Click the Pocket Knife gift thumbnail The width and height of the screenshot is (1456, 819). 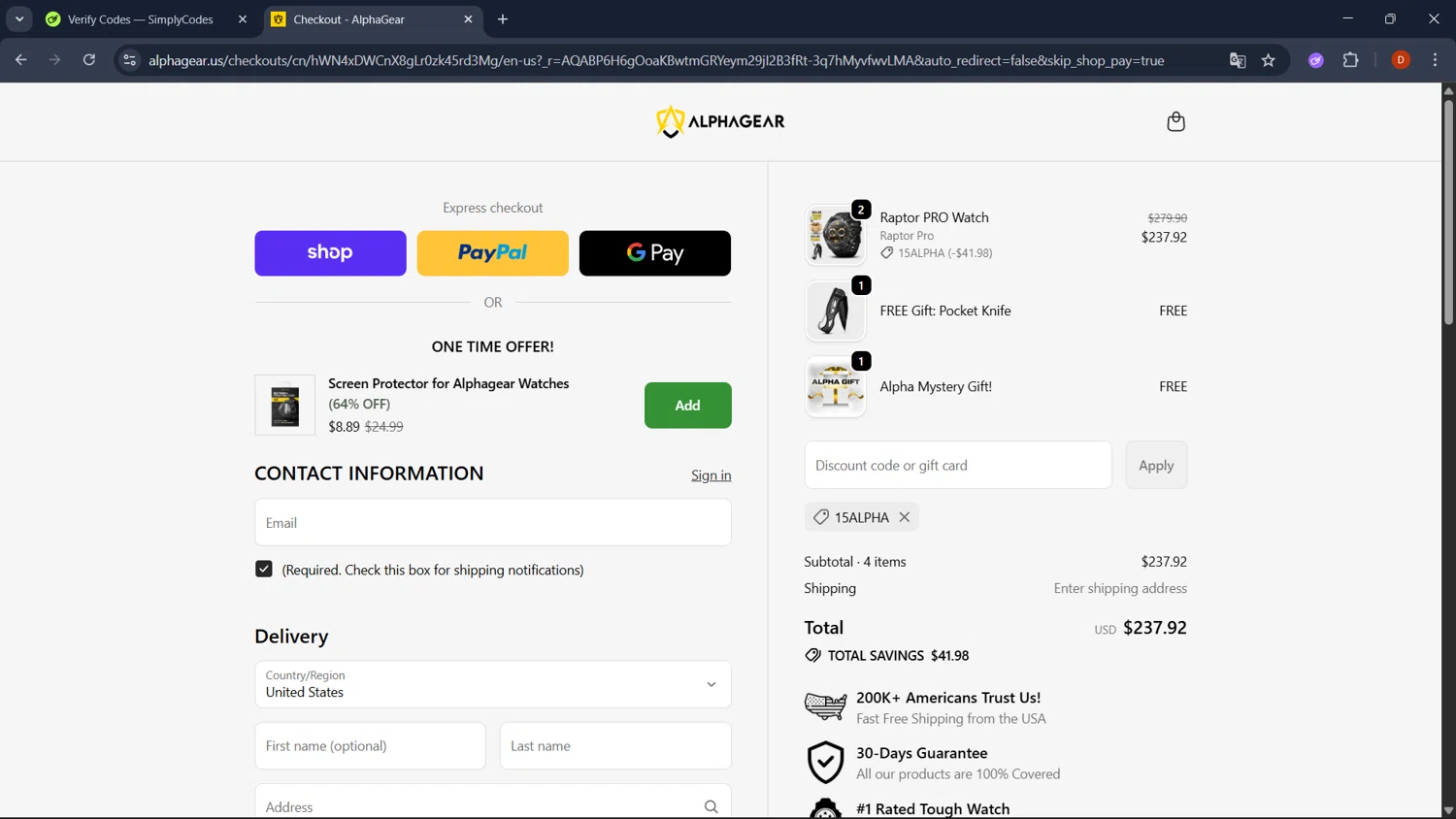click(x=835, y=311)
